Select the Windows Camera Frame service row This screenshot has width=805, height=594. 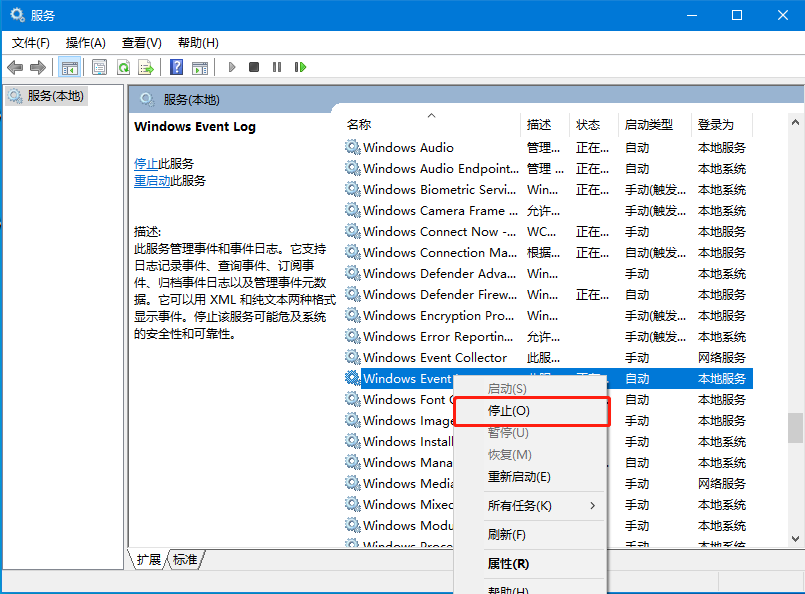pos(548,210)
